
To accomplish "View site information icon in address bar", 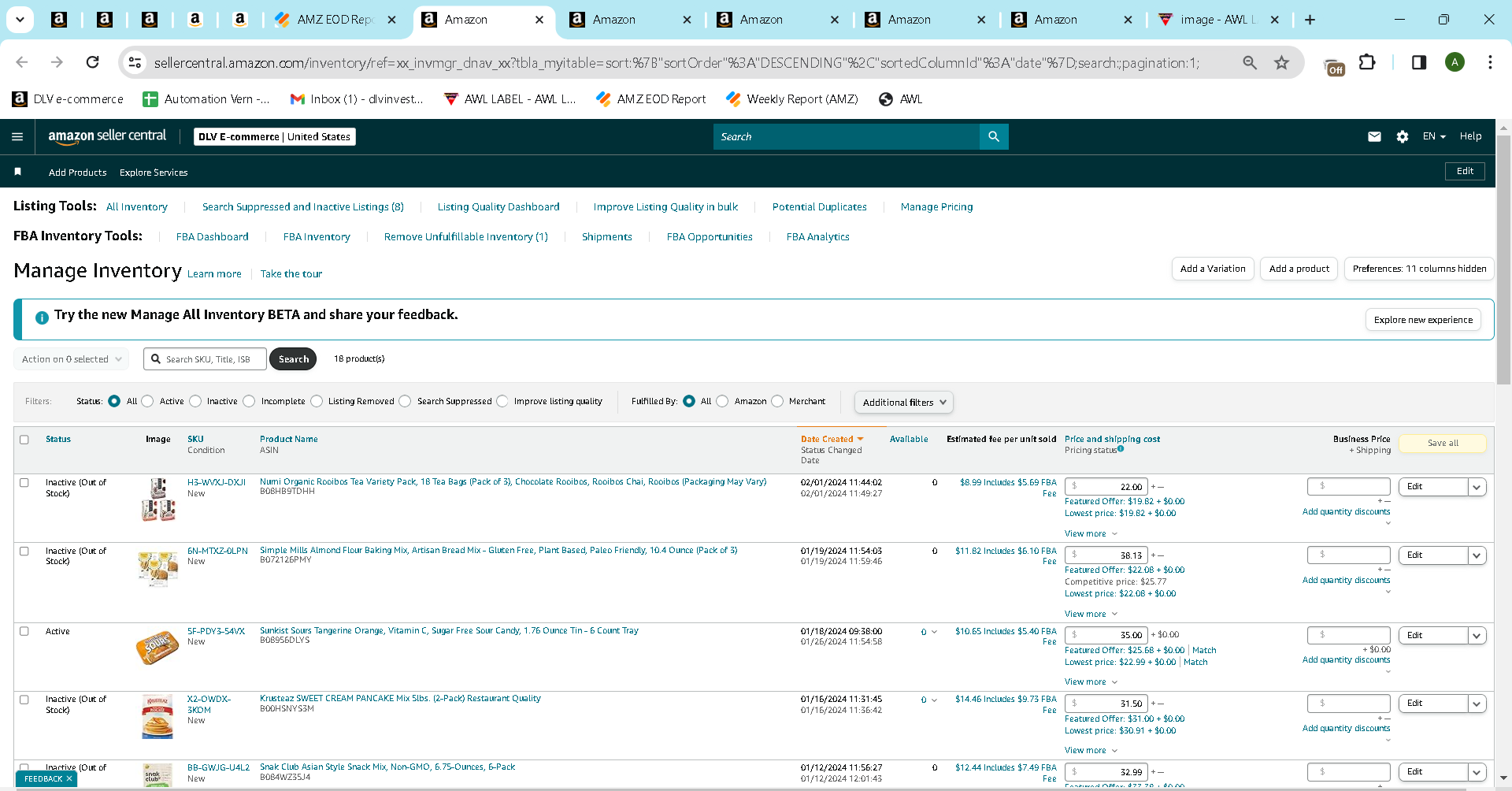I will (x=135, y=62).
